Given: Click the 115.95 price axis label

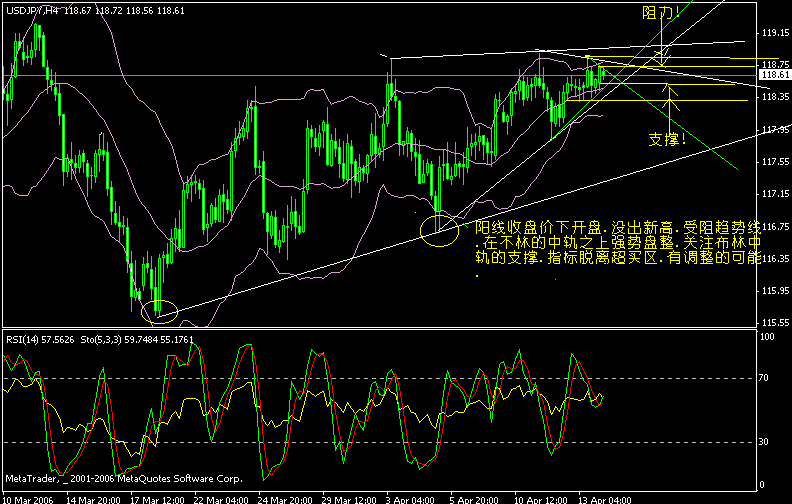Looking at the screenshot, I should [775, 291].
